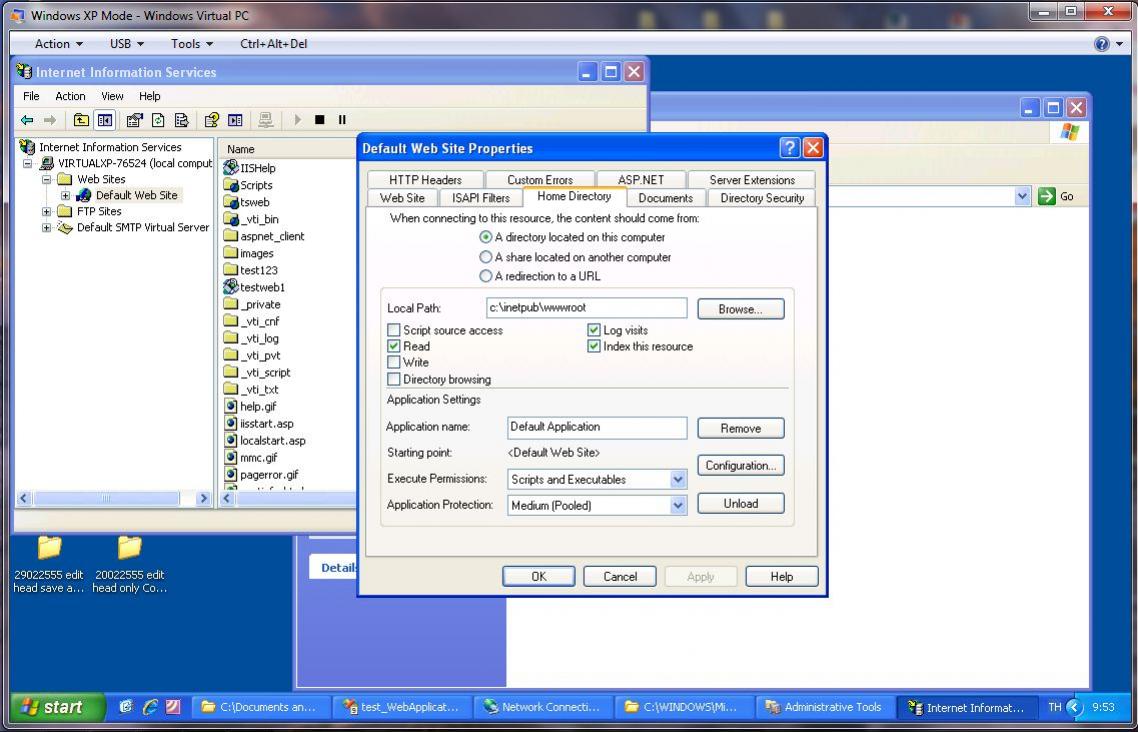The height and width of the screenshot is (732, 1138).
Task: Expand the Default Web Site node
Action: (65, 195)
